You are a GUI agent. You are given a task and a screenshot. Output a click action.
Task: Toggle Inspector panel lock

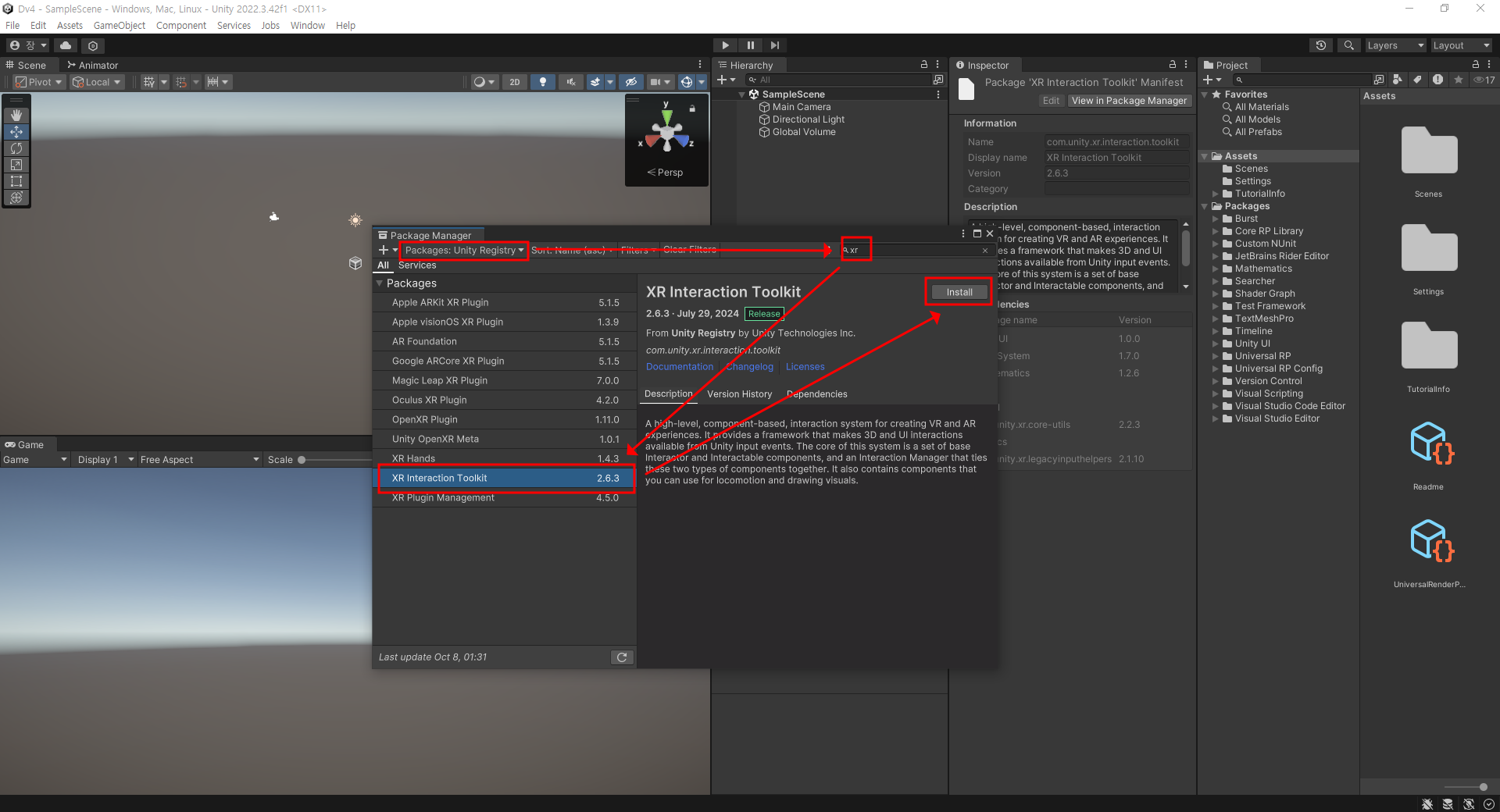[x=1172, y=65]
